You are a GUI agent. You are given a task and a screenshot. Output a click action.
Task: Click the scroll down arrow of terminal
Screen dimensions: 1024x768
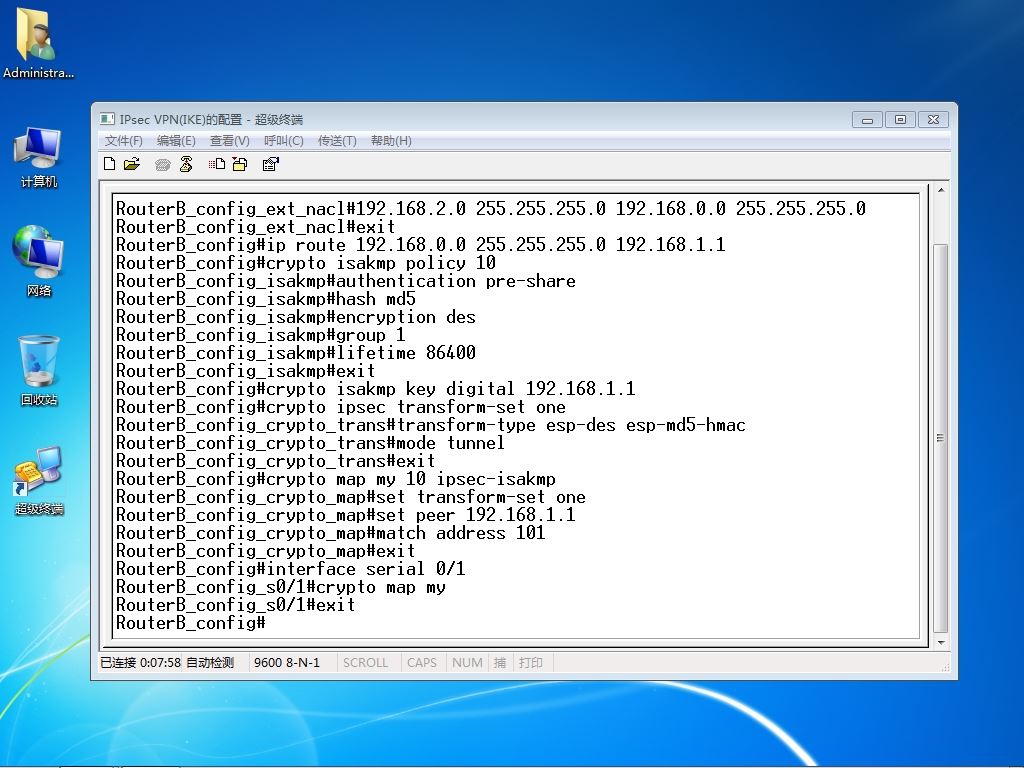pos(941,643)
